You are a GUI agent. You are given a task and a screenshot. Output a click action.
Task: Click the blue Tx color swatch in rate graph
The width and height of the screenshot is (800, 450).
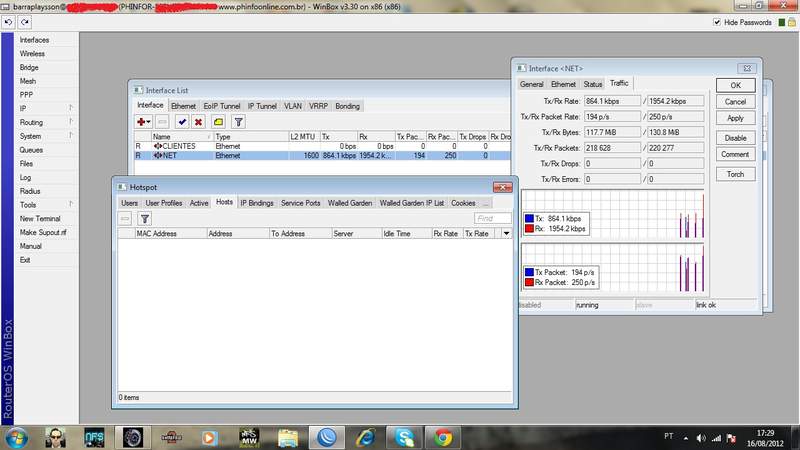(x=530, y=218)
